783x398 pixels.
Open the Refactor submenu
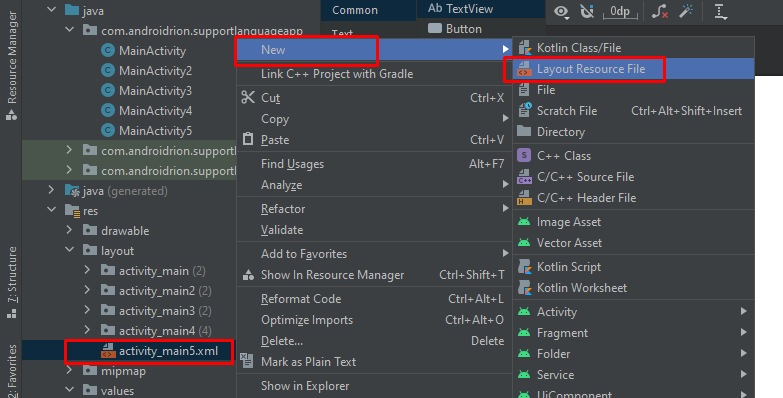click(x=374, y=209)
